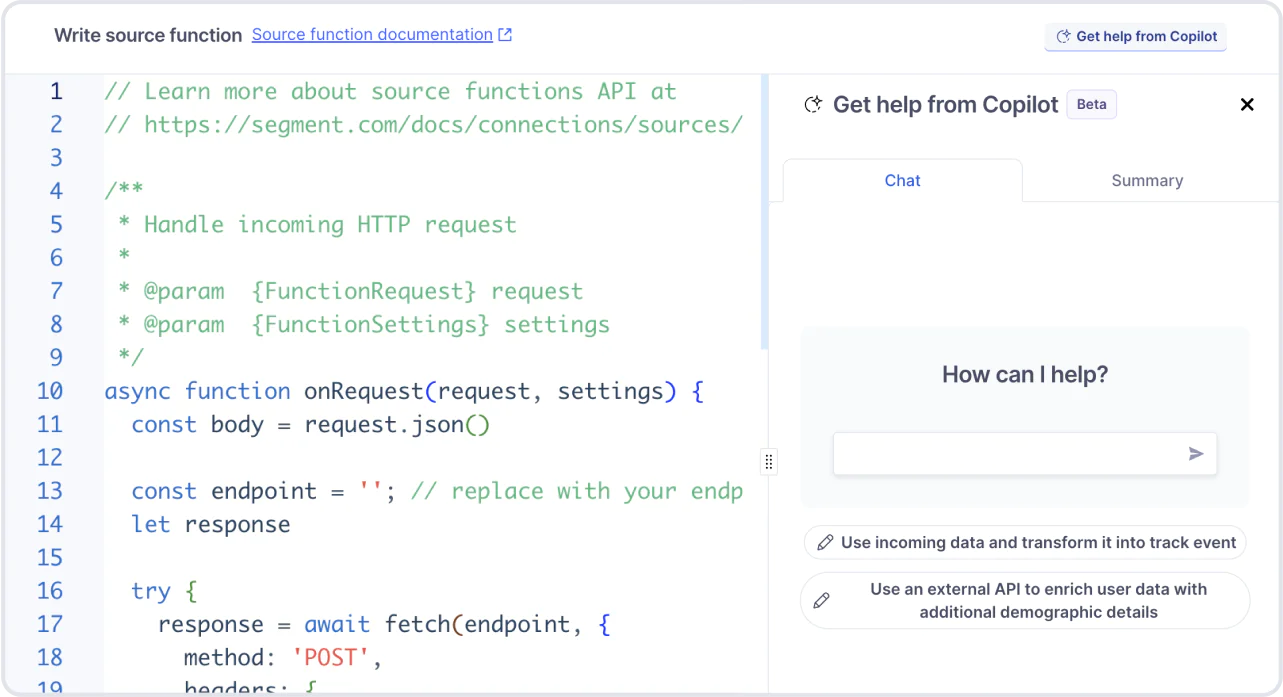The width and height of the screenshot is (1283, 697).
Task: Click the pencil icon on the external API suggestion
Action: pyautogui.click(x=822, y=600)
